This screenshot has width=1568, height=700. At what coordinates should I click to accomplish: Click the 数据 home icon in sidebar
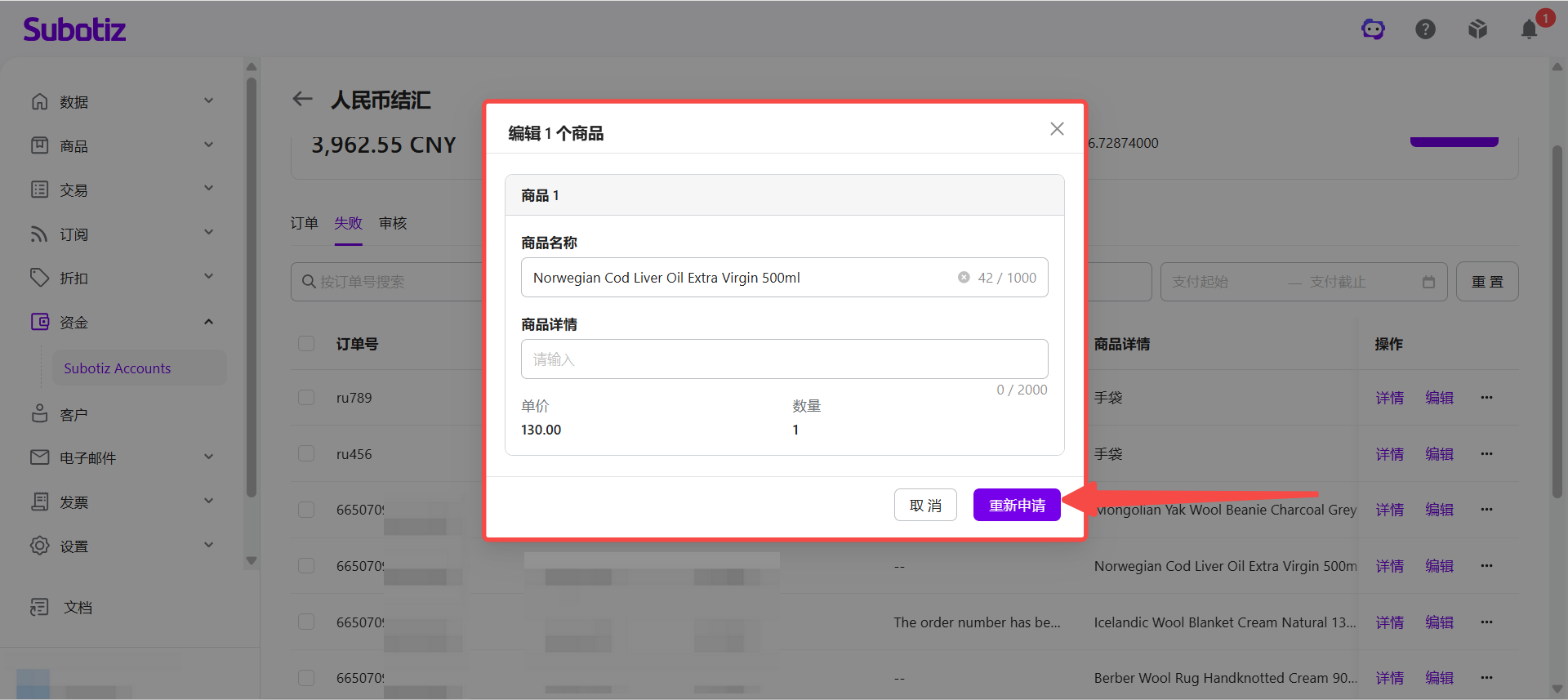(39, 101)
